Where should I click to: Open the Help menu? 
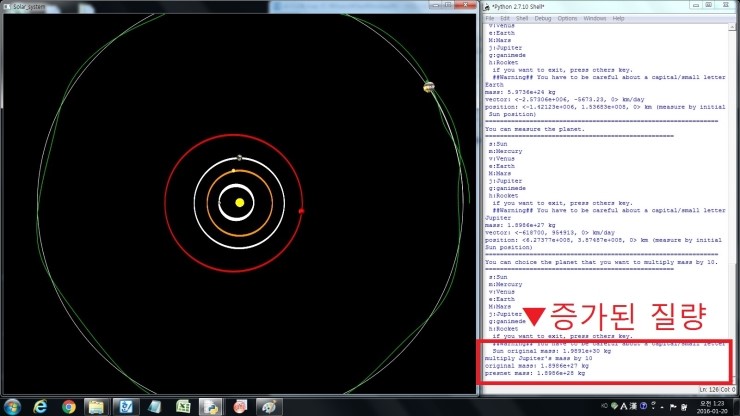619,18
